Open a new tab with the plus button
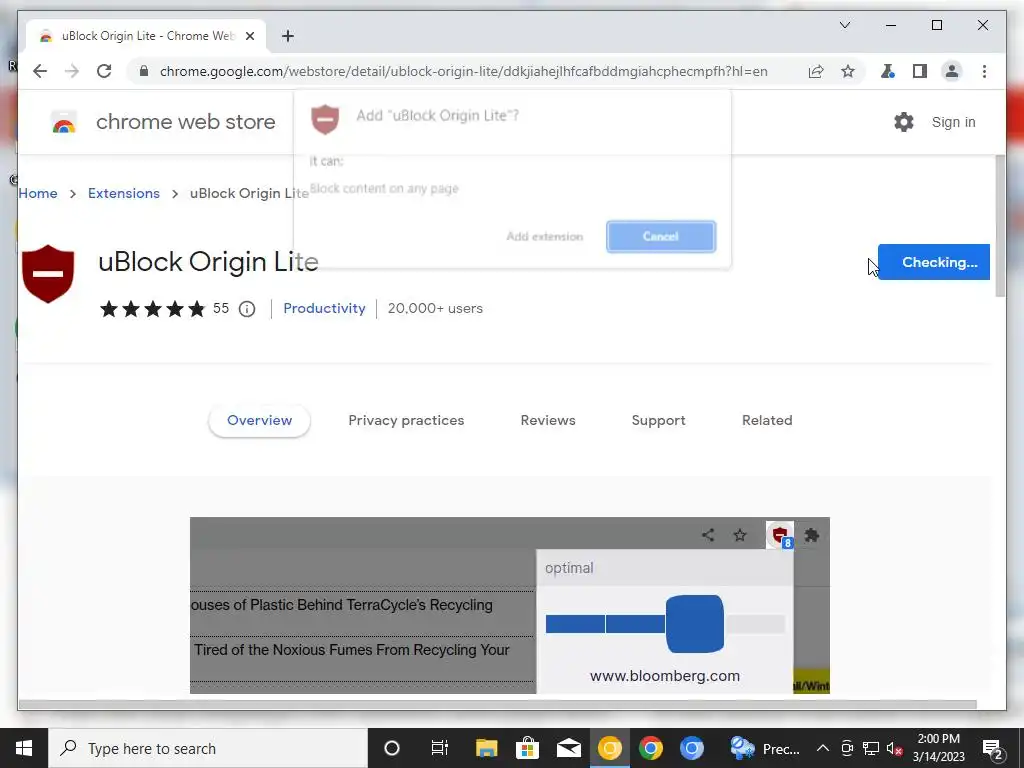 tap(287, 36)
